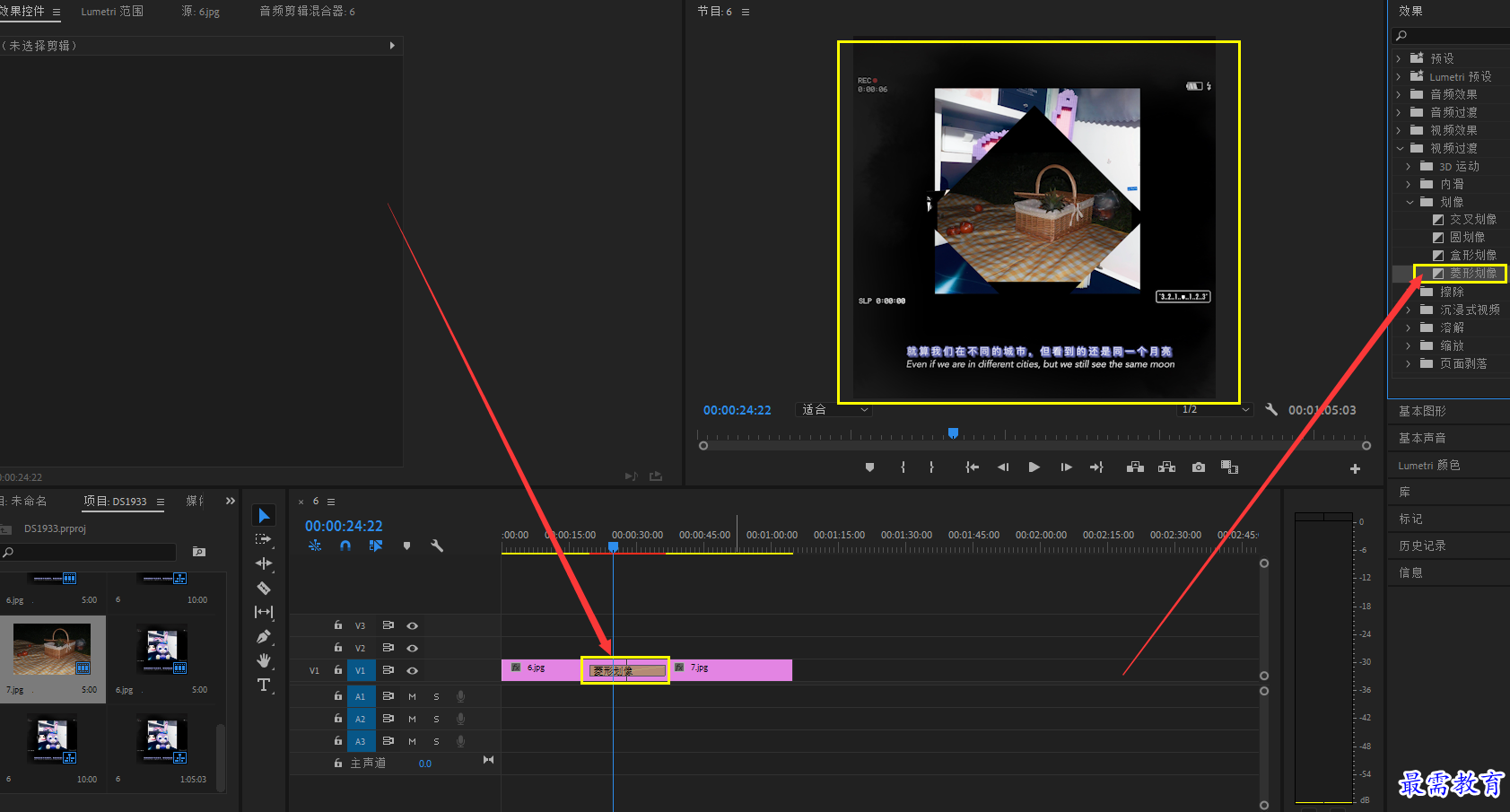Lock the V3 track
The image size is (1510, 812).
point(338,625)
